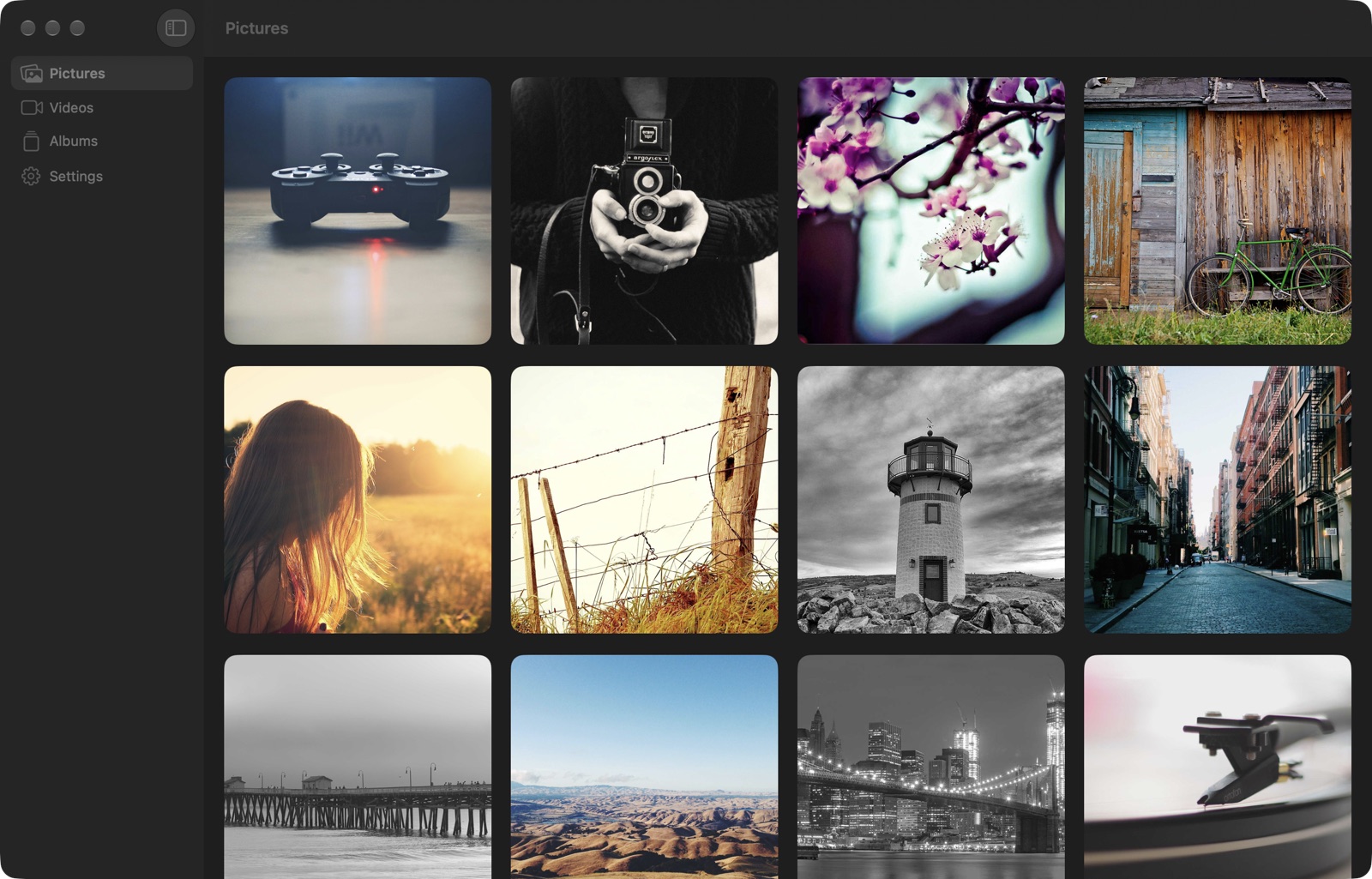Select the cherry blossom photo
Screen dimensions: 1372x879
pyautogui.click(x=931, y=211)
